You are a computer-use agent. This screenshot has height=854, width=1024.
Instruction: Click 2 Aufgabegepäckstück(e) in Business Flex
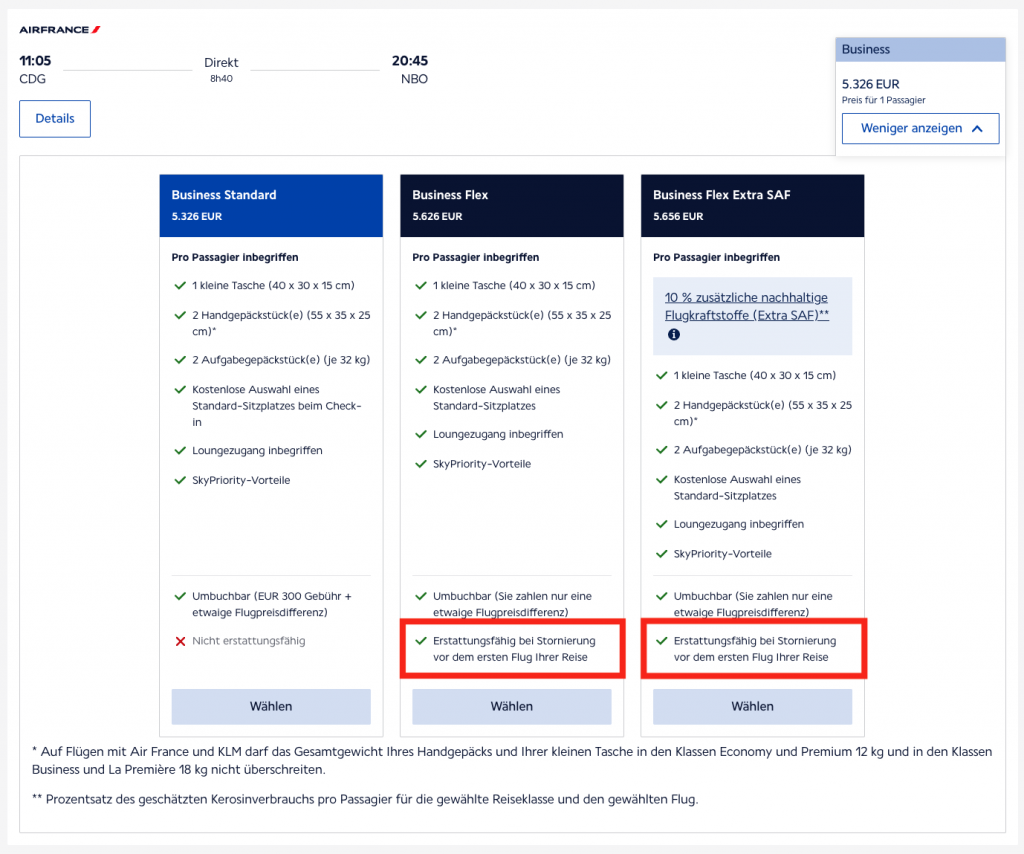point(522,360)
